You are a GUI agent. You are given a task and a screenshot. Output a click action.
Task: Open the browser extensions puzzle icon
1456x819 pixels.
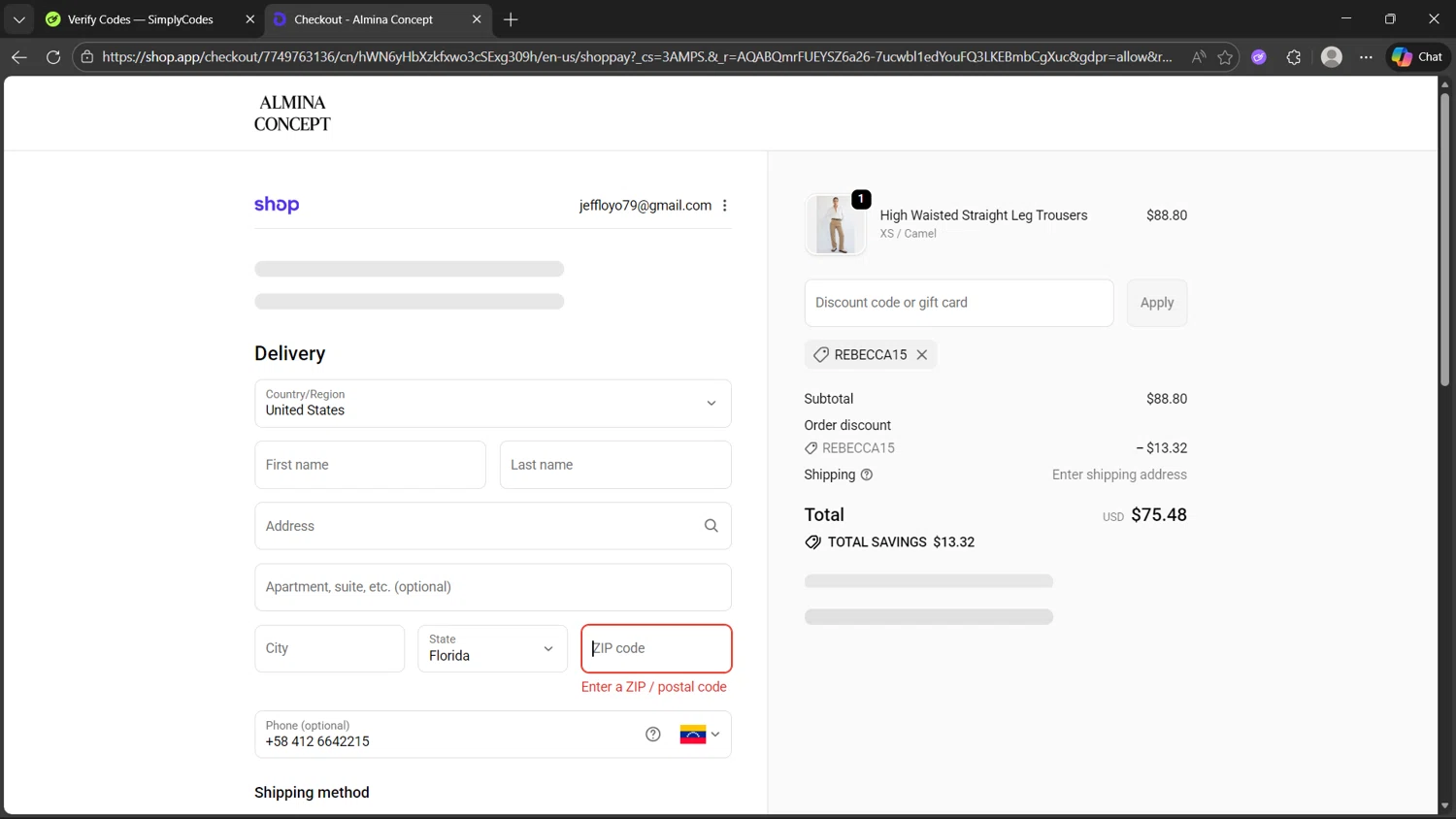[1294, 57]
